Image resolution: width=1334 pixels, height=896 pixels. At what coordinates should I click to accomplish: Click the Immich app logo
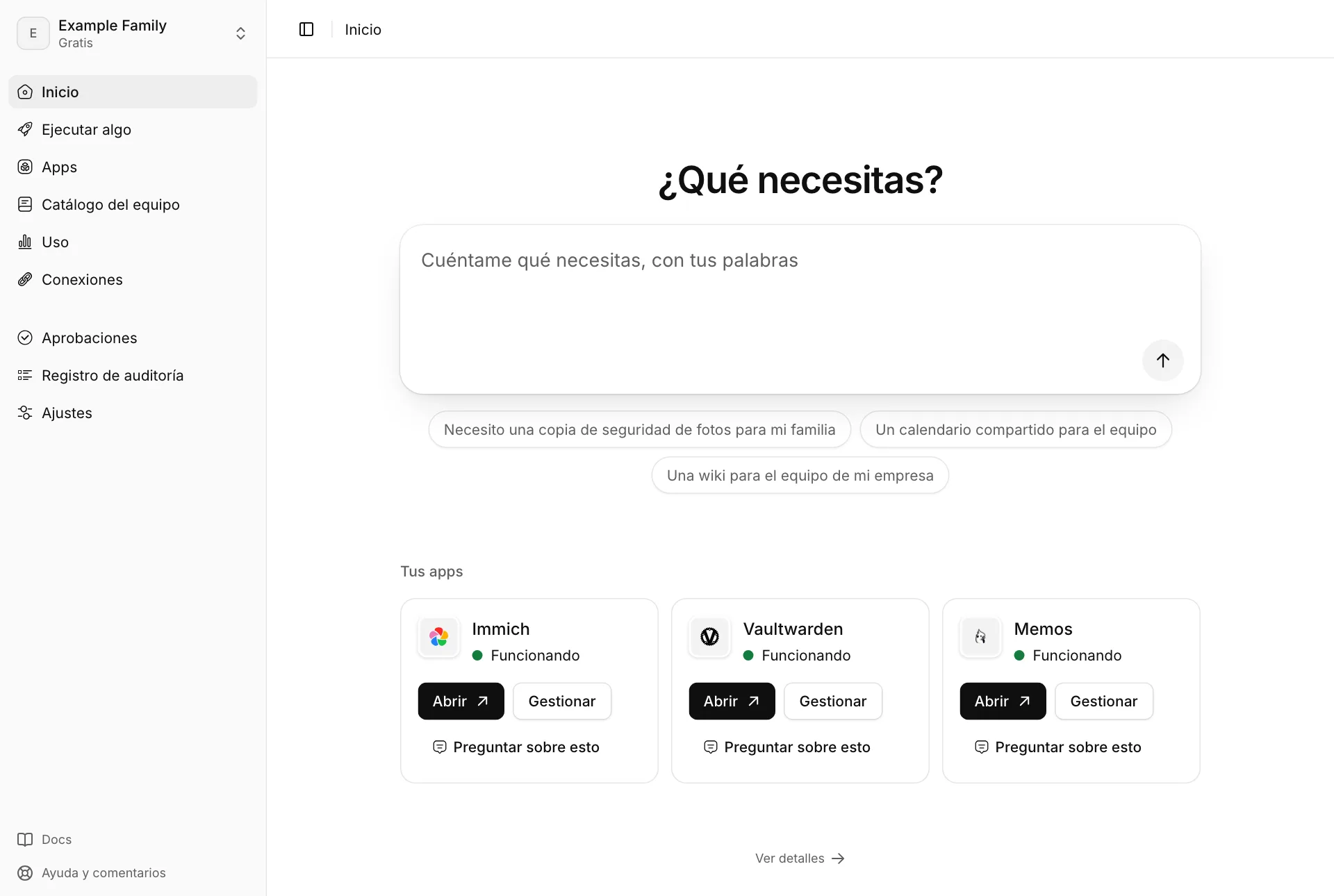(438, 637)
